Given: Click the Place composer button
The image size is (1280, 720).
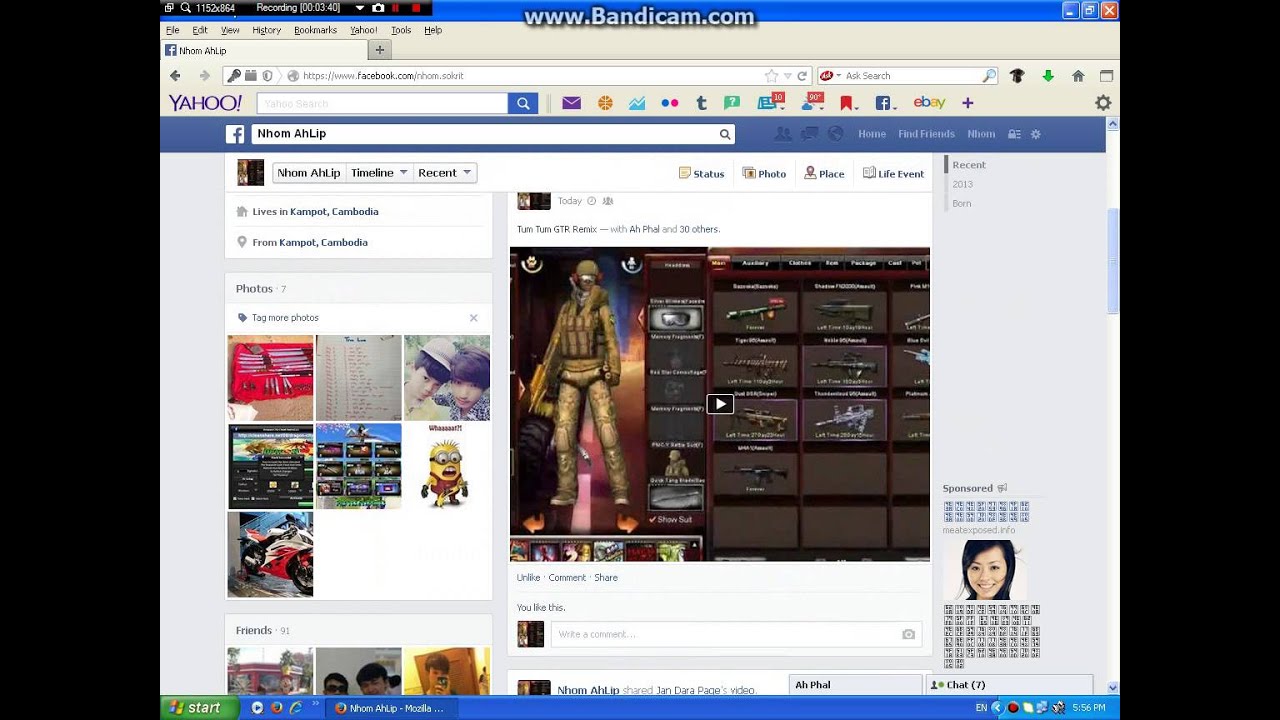Looking at the screenshot, I should click(x=825, y=174).
